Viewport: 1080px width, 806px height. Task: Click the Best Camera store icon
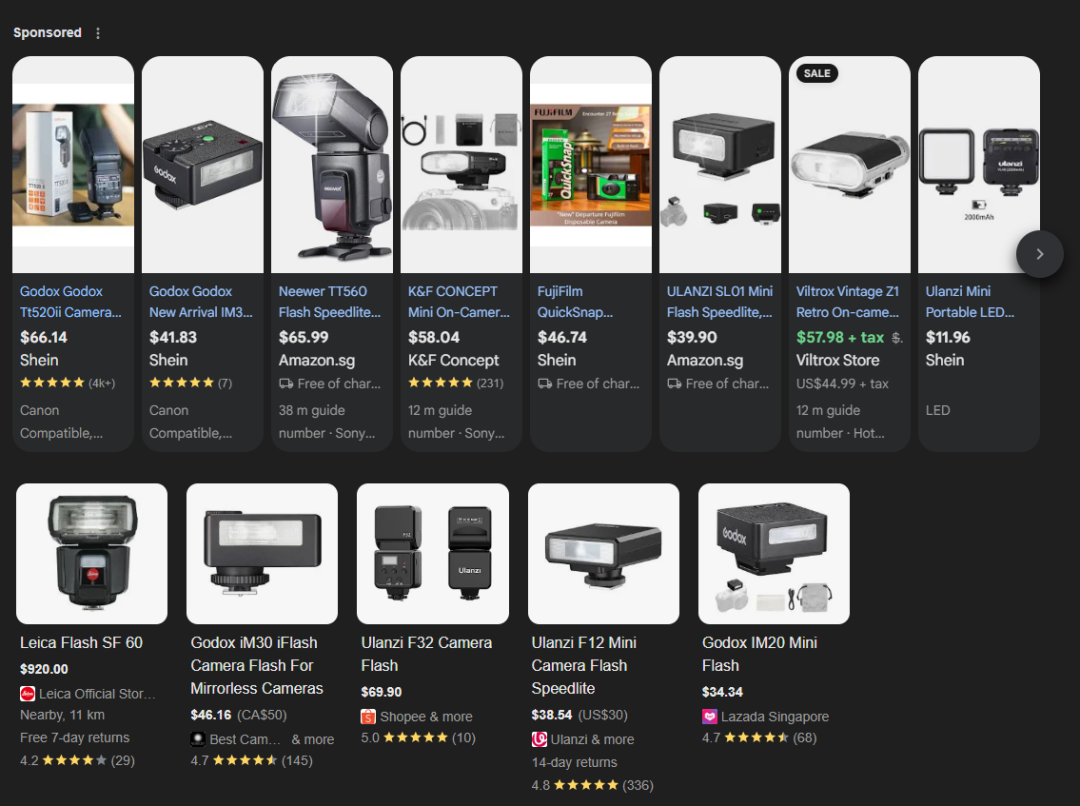tap(198, 739)
